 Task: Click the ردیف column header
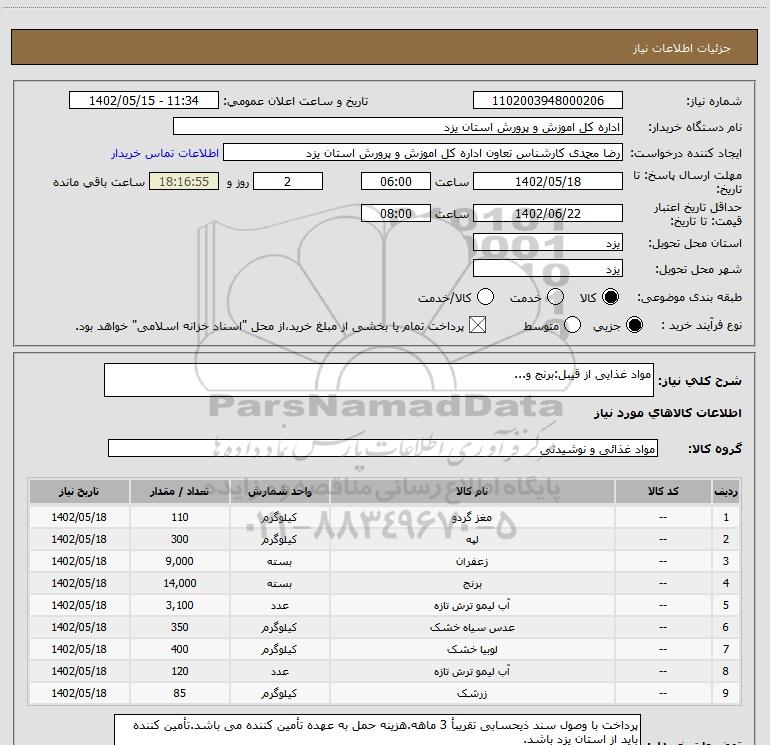pos(726,492)
